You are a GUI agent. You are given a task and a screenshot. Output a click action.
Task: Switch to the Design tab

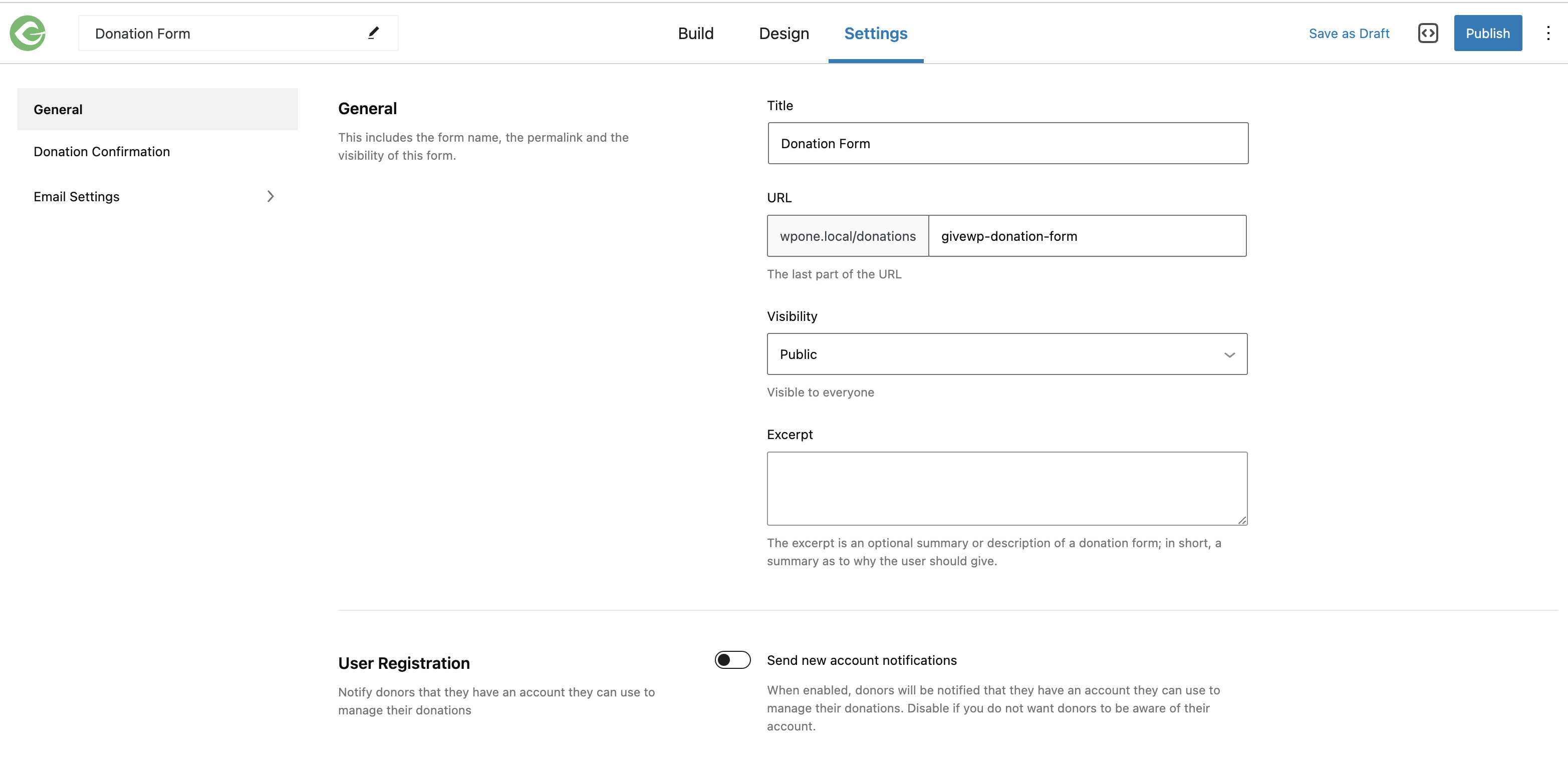(x=783, y=34)
